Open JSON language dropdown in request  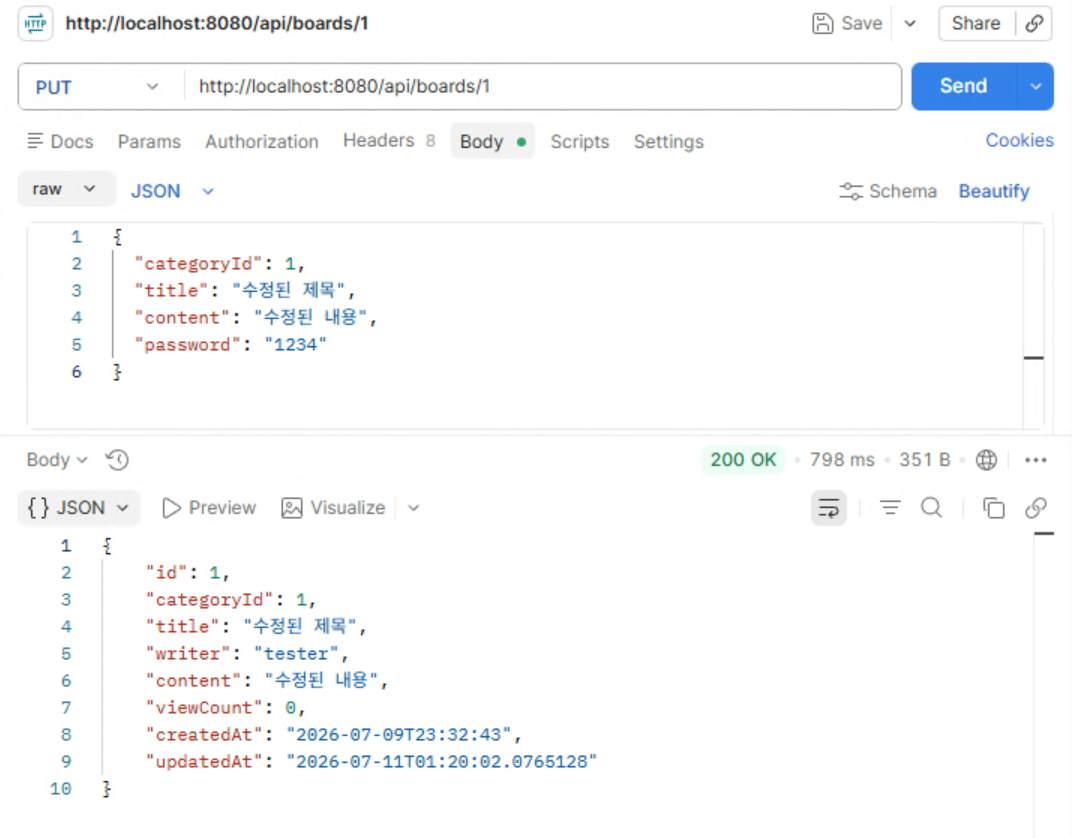(x=172, y=191)
